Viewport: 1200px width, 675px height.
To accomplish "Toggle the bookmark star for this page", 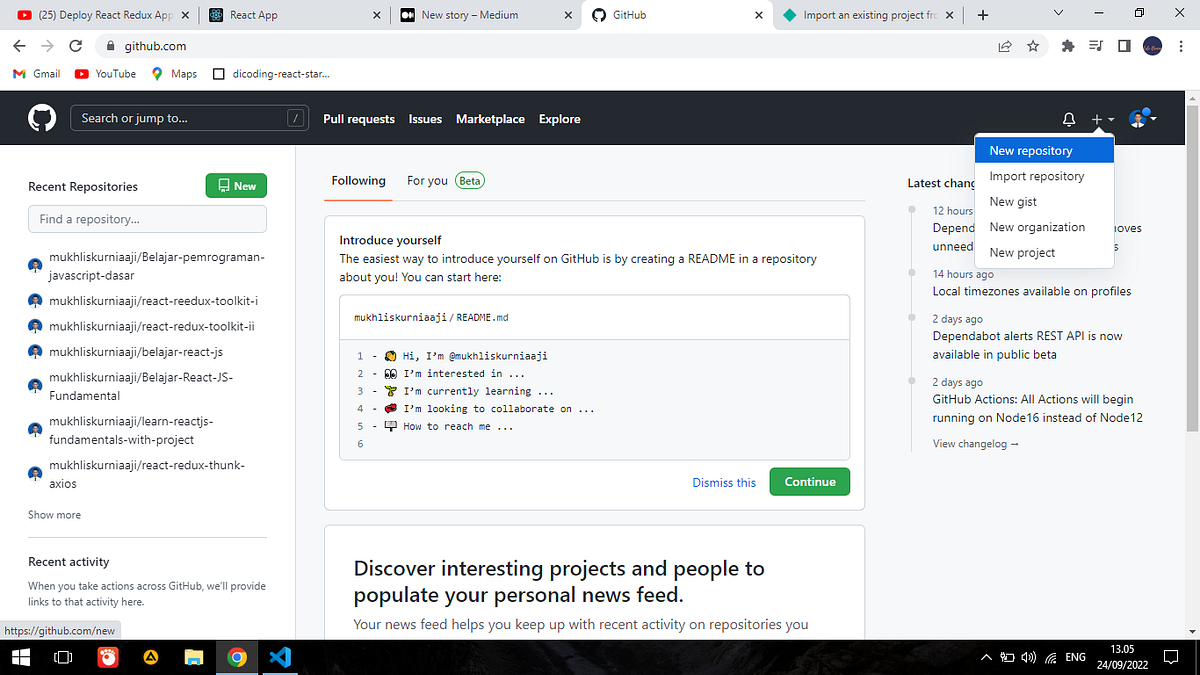I will click(1033, 46).
